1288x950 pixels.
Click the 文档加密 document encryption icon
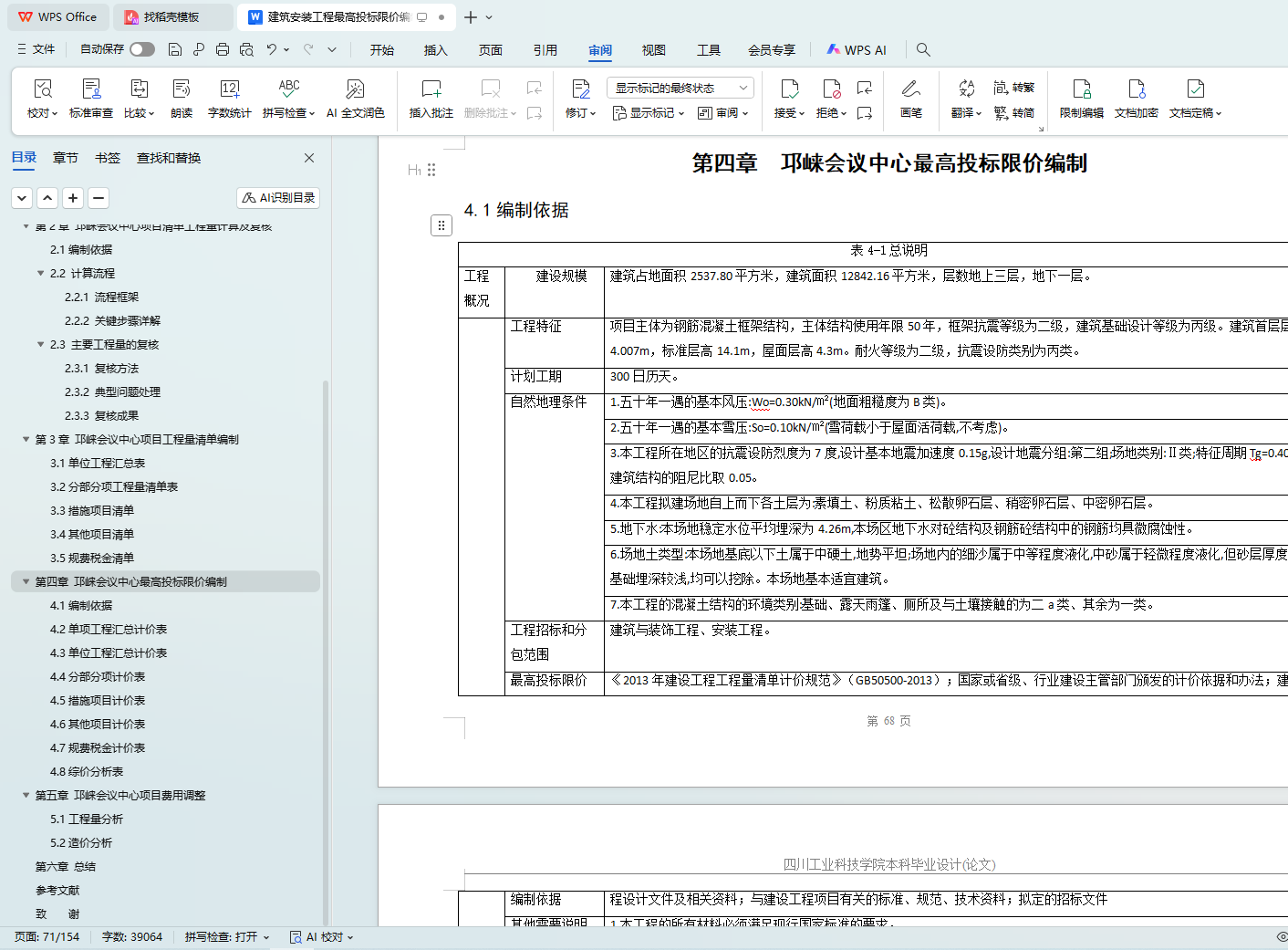(x=1136, y=89)
